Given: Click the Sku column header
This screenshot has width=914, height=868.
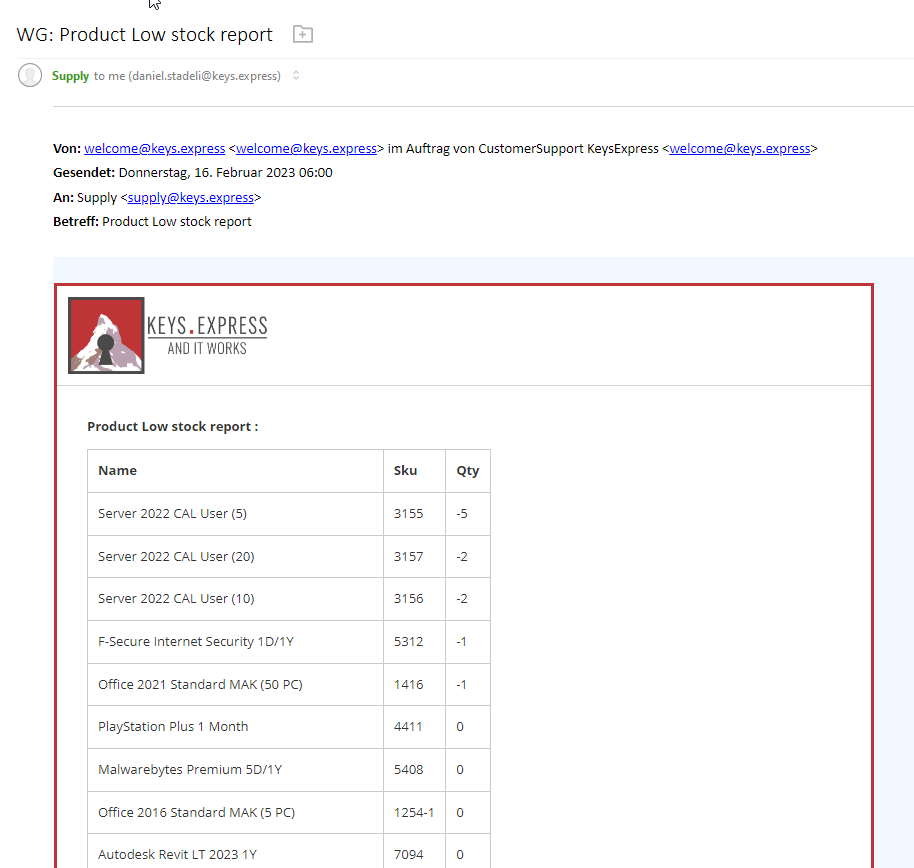Looking at the screenshot, I should click(x=405, y=470).
